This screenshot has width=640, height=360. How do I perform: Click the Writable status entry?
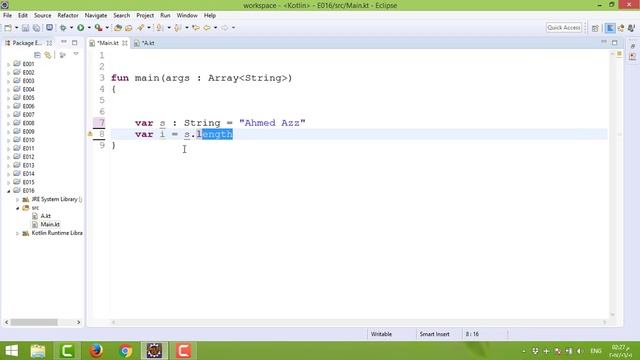point(381,334)
